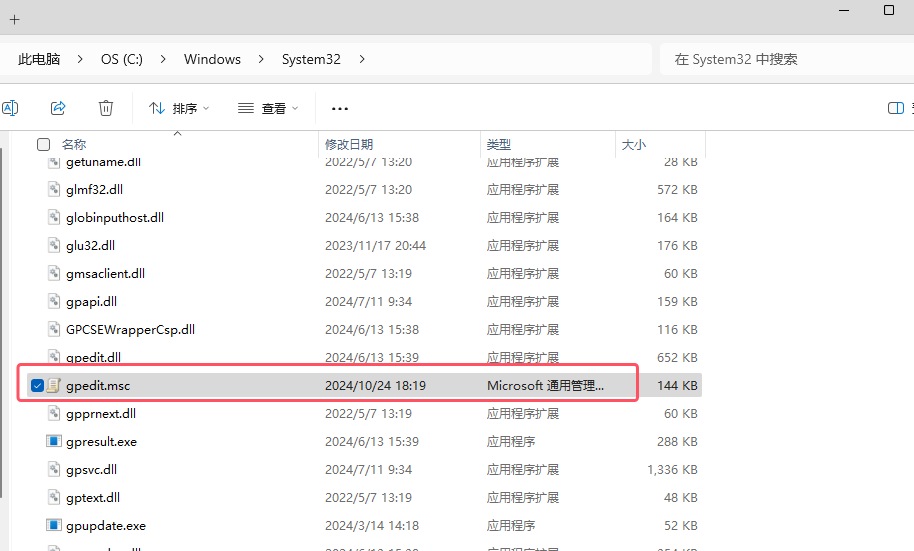Image resolution: width=914 pixels, height=551 pixels.
Task: Toggle the details pane icon
Action: tap(896, 108)
